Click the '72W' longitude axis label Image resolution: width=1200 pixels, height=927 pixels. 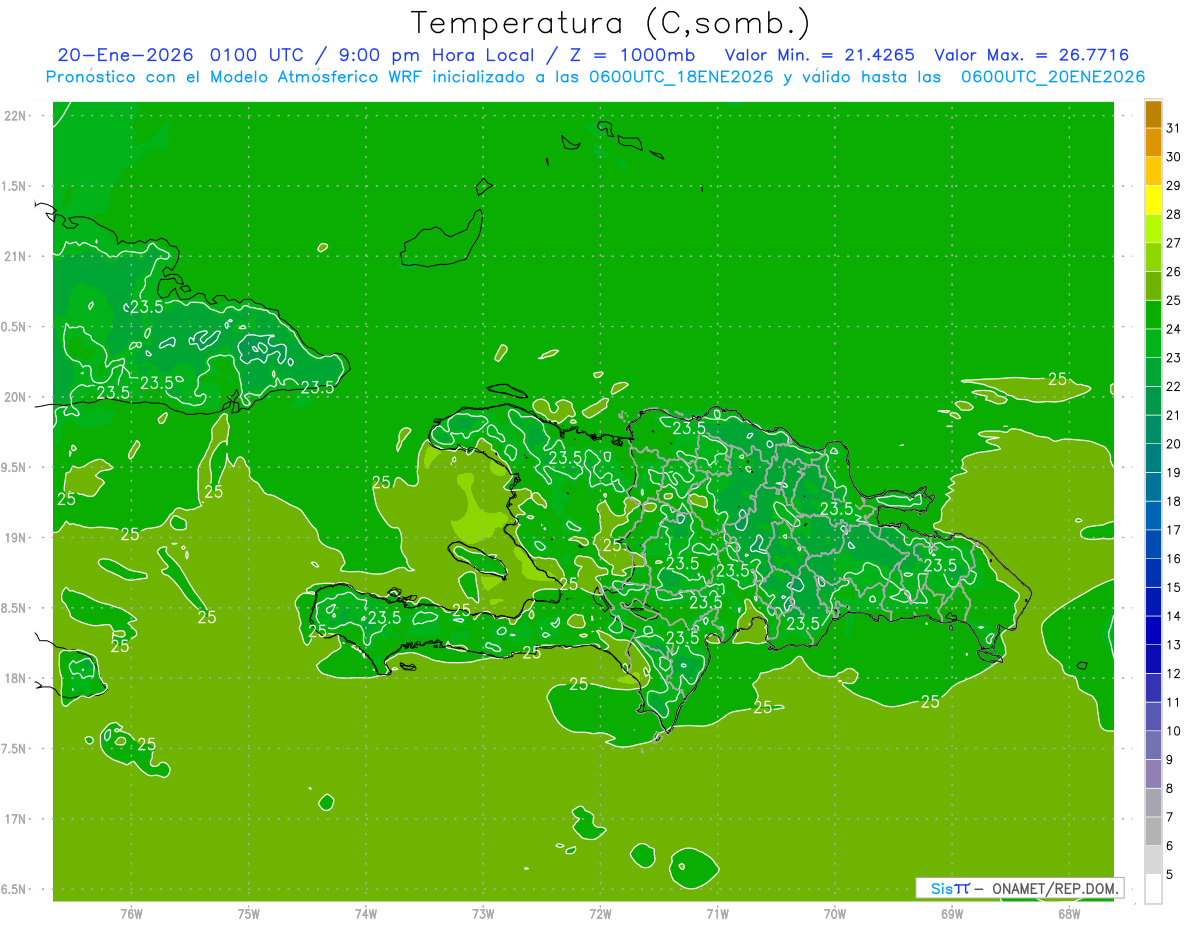pyautogui.click(x=600, y=913)
